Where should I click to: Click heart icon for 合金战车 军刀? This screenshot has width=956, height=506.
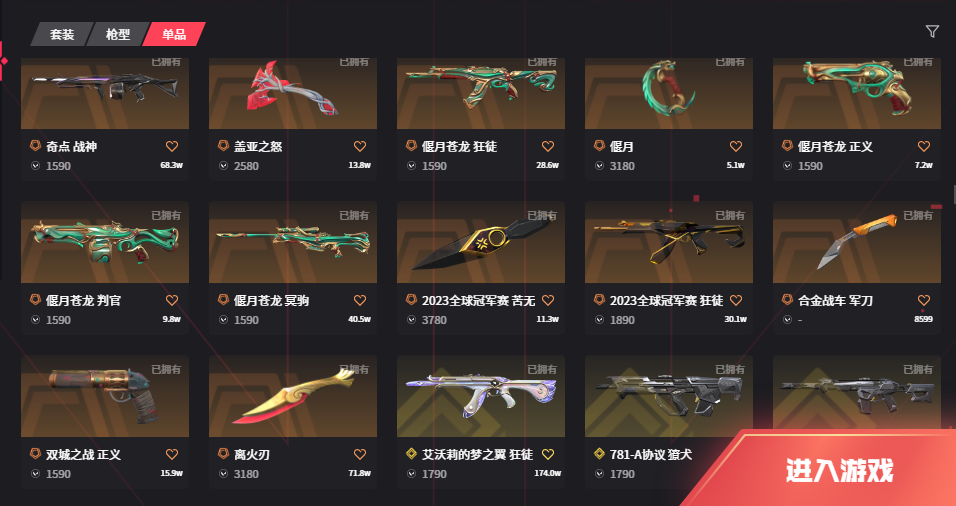924,300
